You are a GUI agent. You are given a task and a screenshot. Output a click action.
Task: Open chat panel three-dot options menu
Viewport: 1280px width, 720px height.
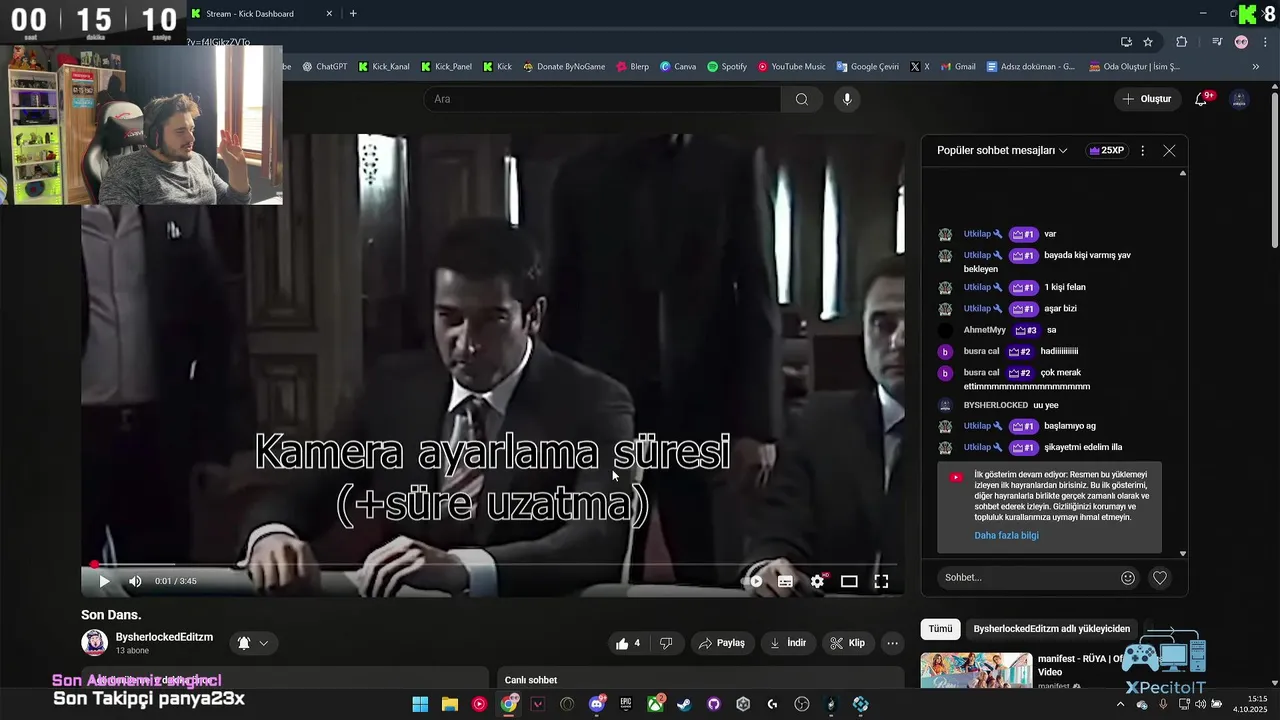tap(1143, 150)
